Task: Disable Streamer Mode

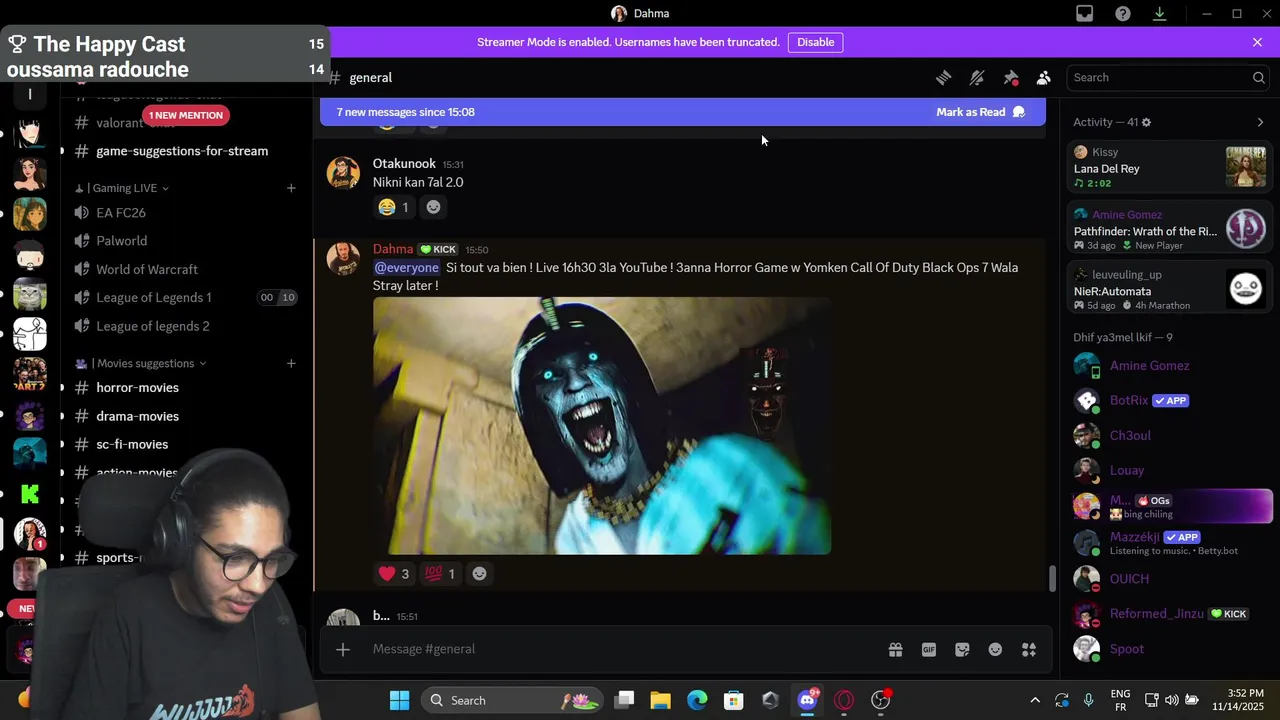Action: click(816, 42)
